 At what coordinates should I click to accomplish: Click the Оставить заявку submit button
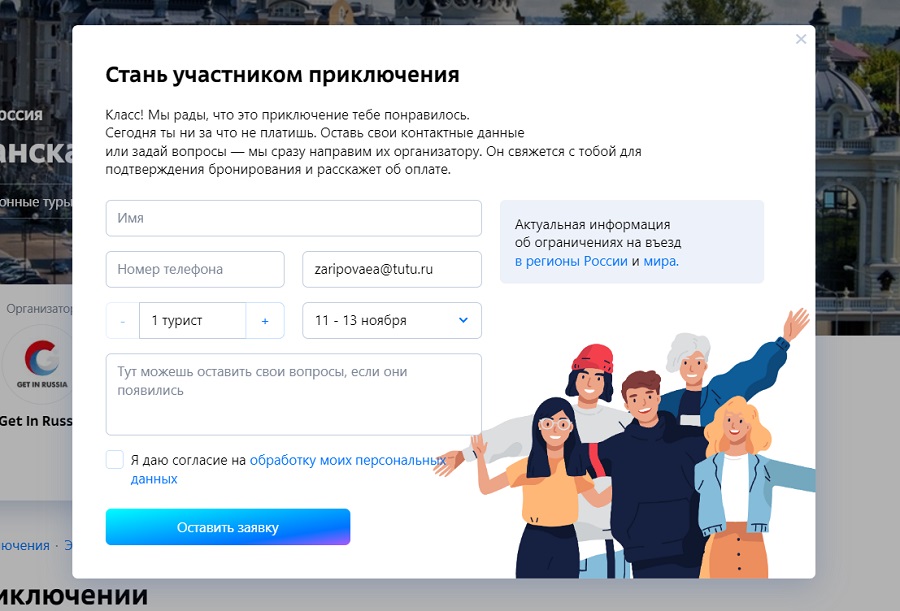pyautogui.click(x=228, y=527)
